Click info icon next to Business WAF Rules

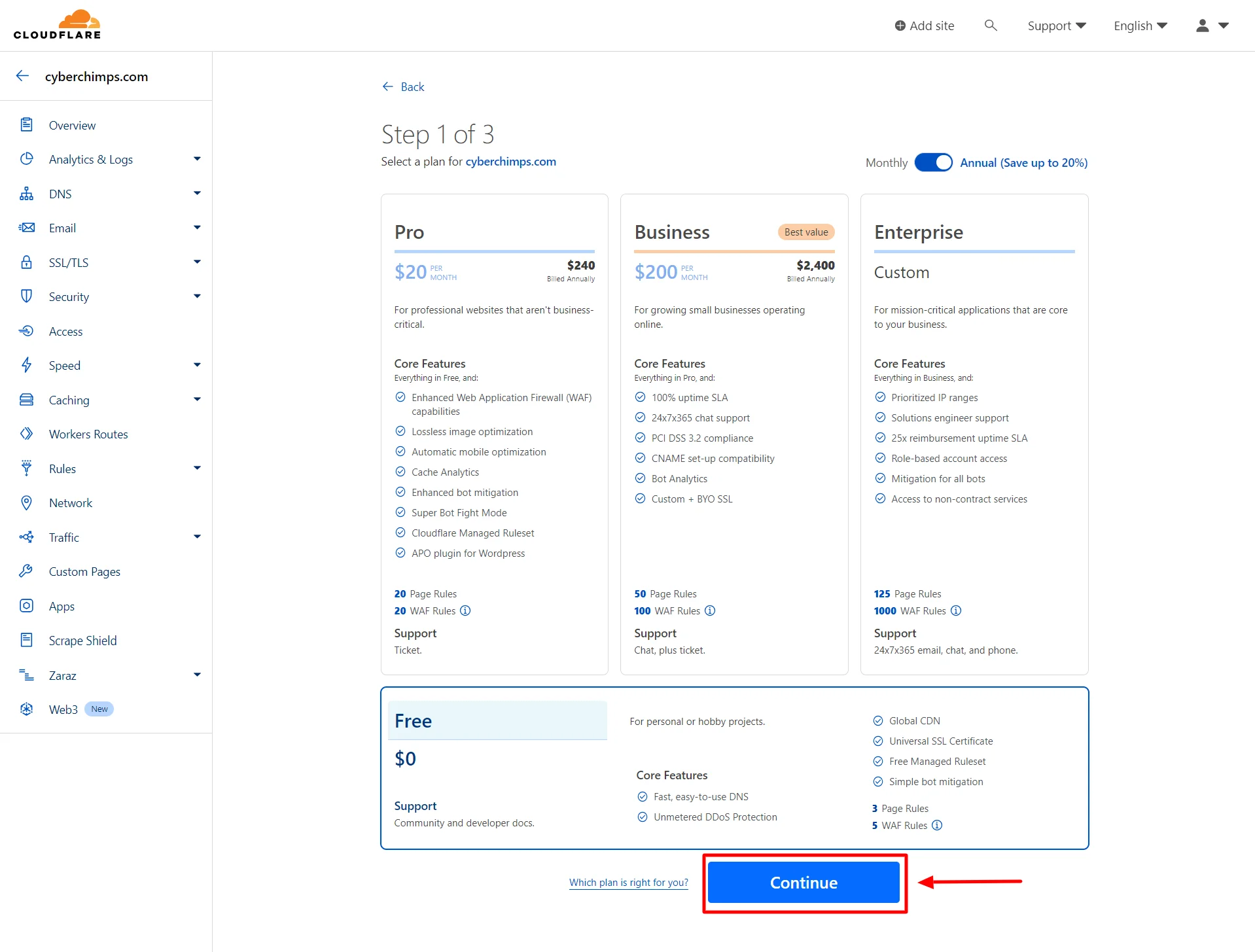pos(710,610)
